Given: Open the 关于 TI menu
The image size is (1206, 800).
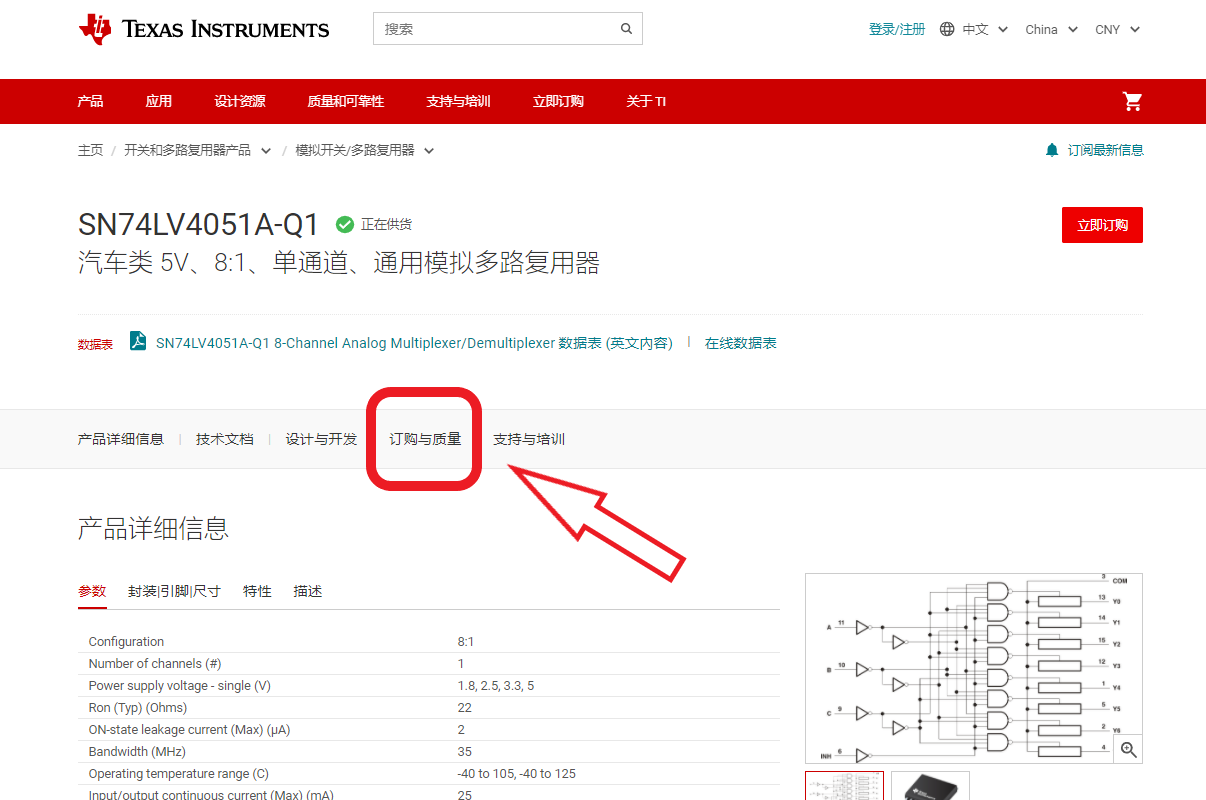Looking at the screenshot, I should [x=646, y=101].
